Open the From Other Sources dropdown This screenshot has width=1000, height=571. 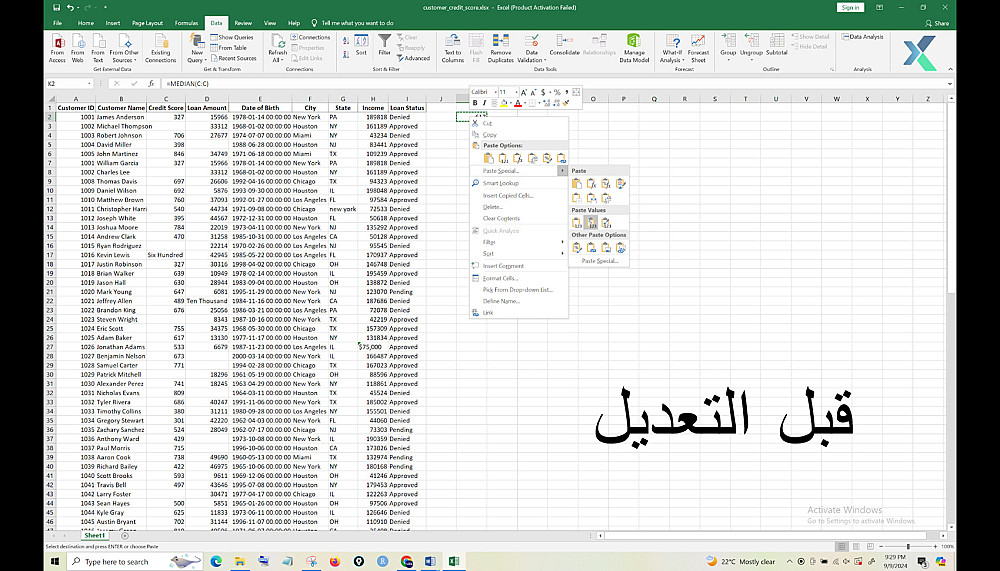click(124, 48)
